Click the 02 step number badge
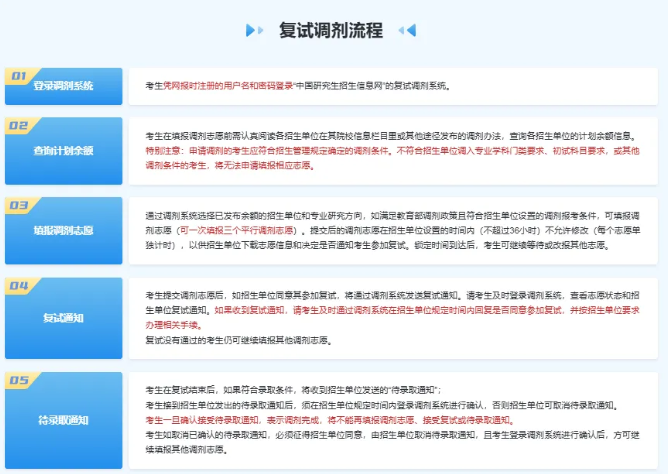 coord(19,125)
